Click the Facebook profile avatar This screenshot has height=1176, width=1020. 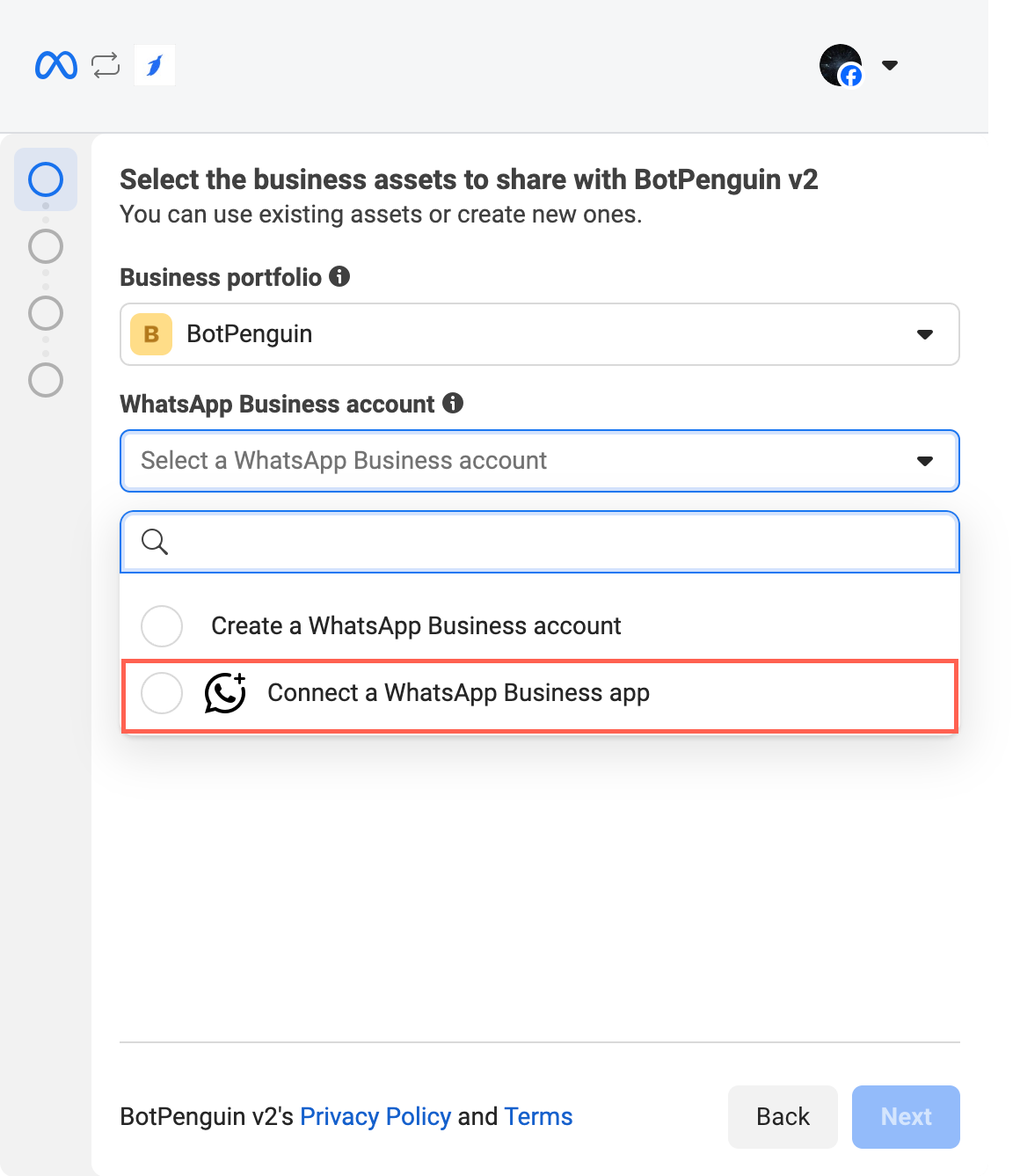tap(841, 65)
